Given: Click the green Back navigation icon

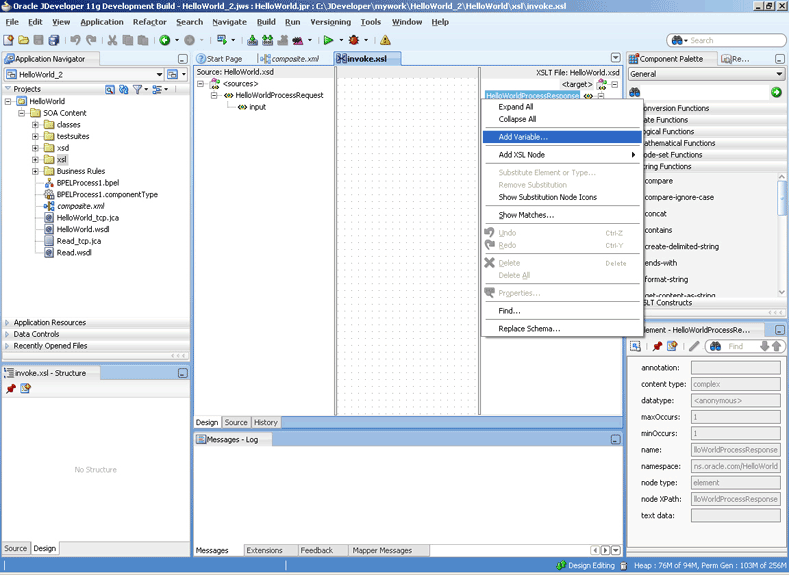Looking at the screenshot, I should pyautogui.click(x=164, y=40).
